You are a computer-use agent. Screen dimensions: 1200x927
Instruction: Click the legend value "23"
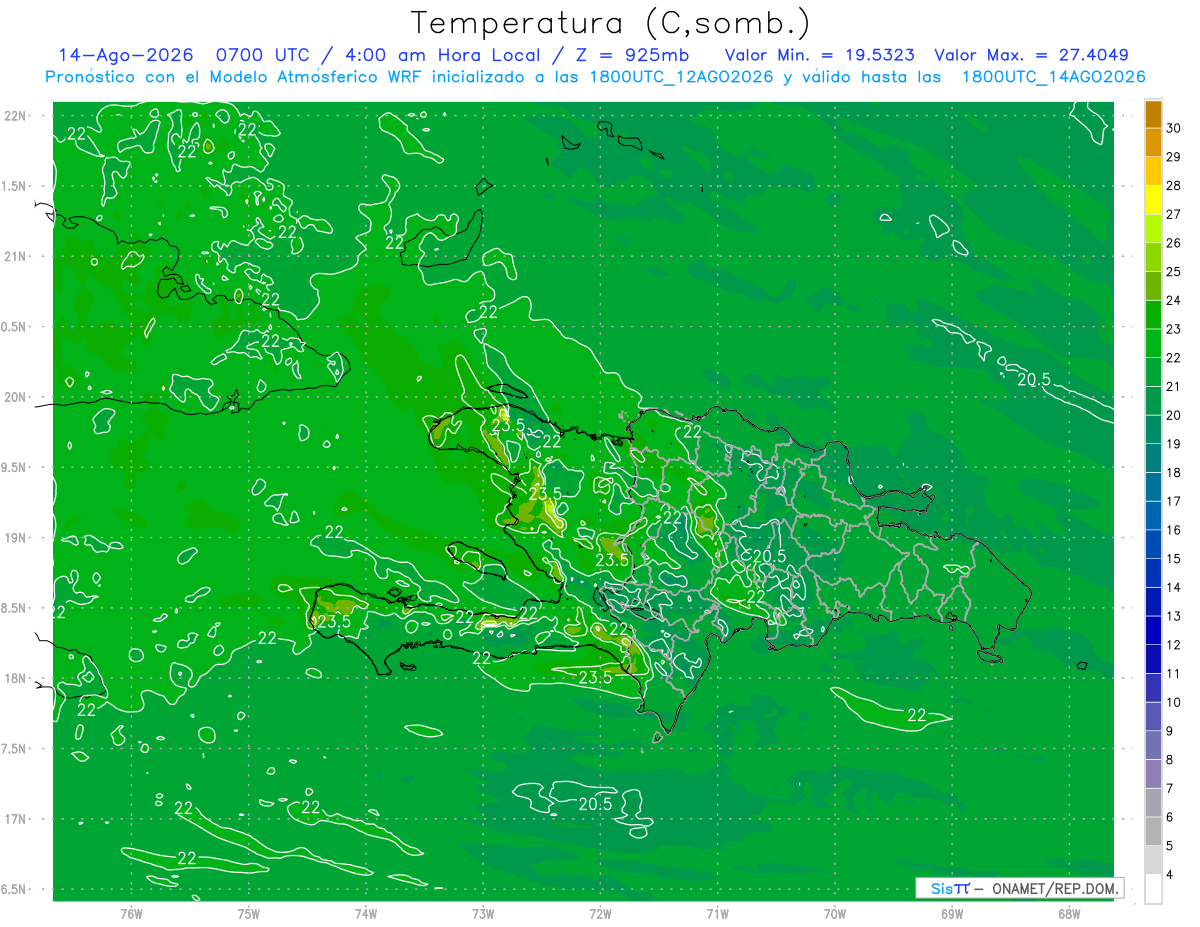(x=1175, y=329)
